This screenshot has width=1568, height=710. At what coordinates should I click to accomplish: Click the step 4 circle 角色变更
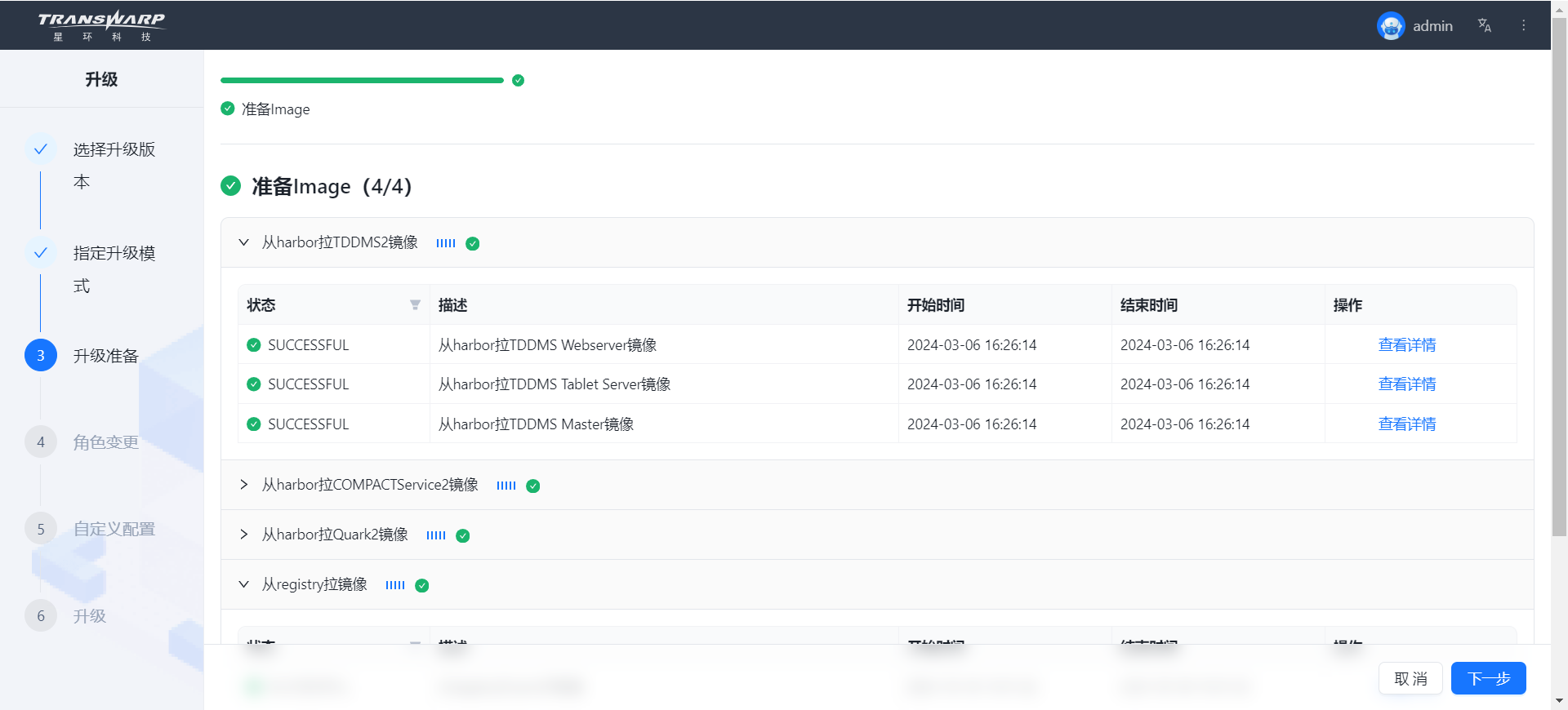[41, 442]
